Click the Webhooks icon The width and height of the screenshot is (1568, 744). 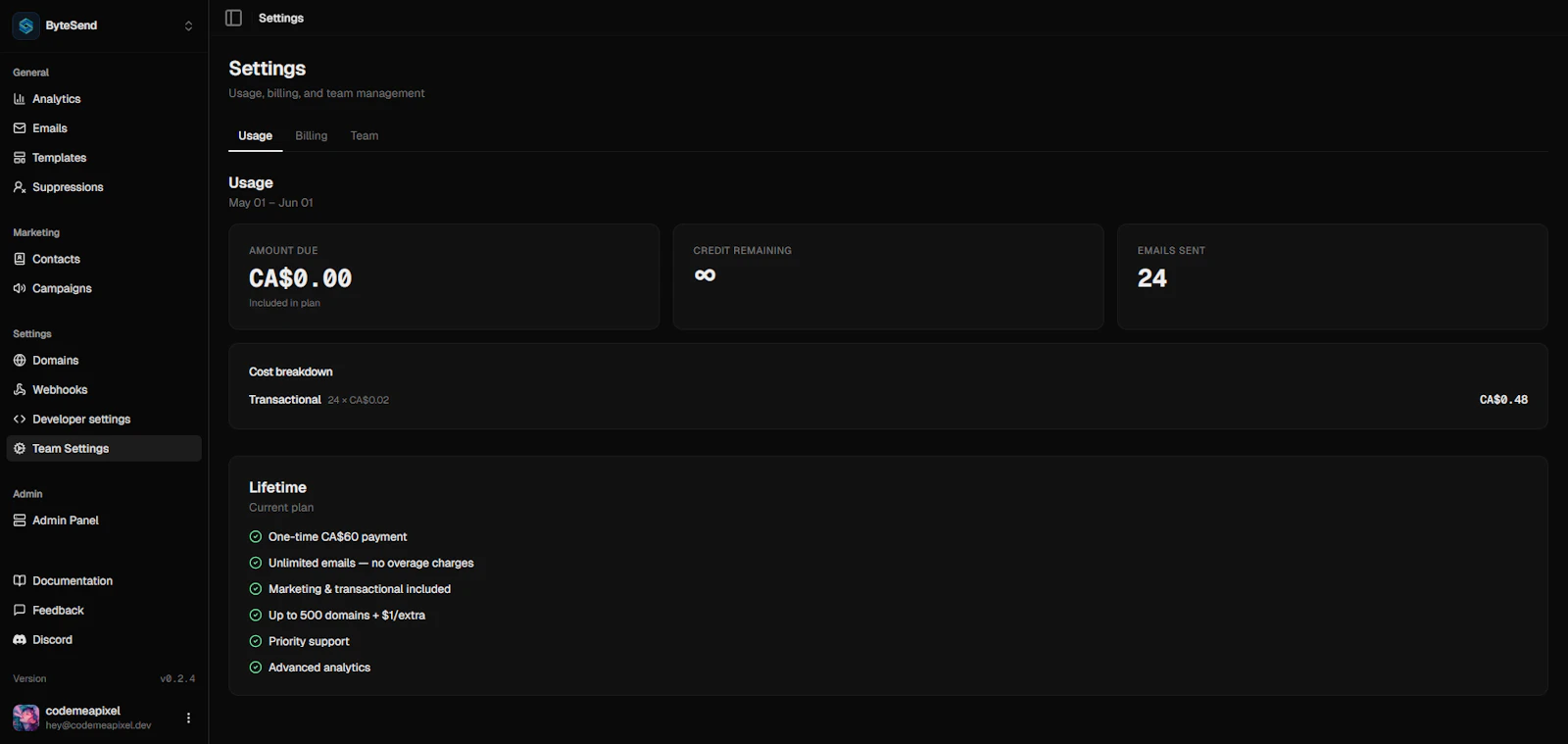(x=20, y=390)
